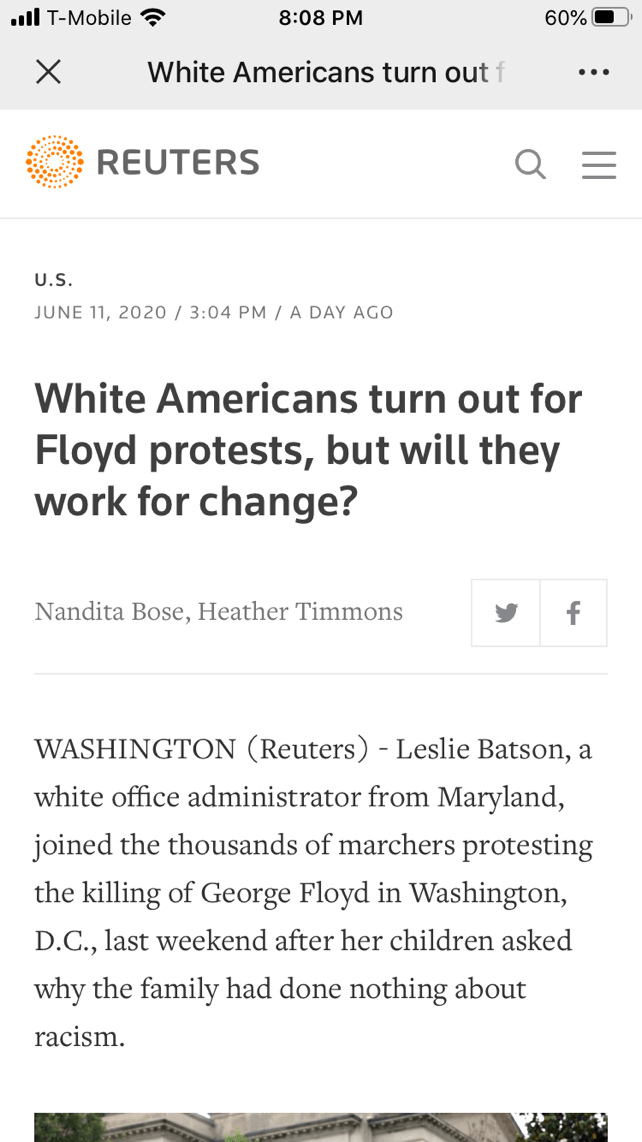Tap the orange Reuters dotted logo
This screenshot has height=1142, width=642.
[x=54, y=162]
